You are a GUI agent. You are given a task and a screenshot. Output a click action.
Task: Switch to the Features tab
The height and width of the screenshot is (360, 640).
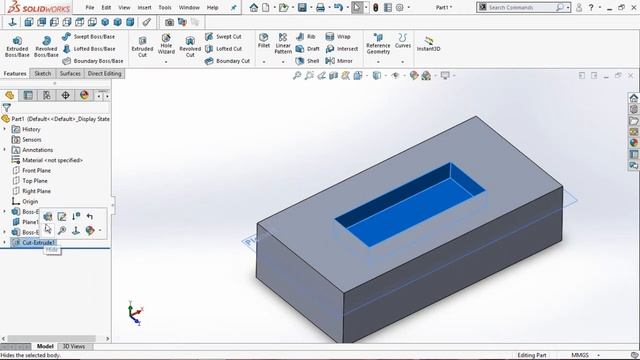(x=15, y=74)
